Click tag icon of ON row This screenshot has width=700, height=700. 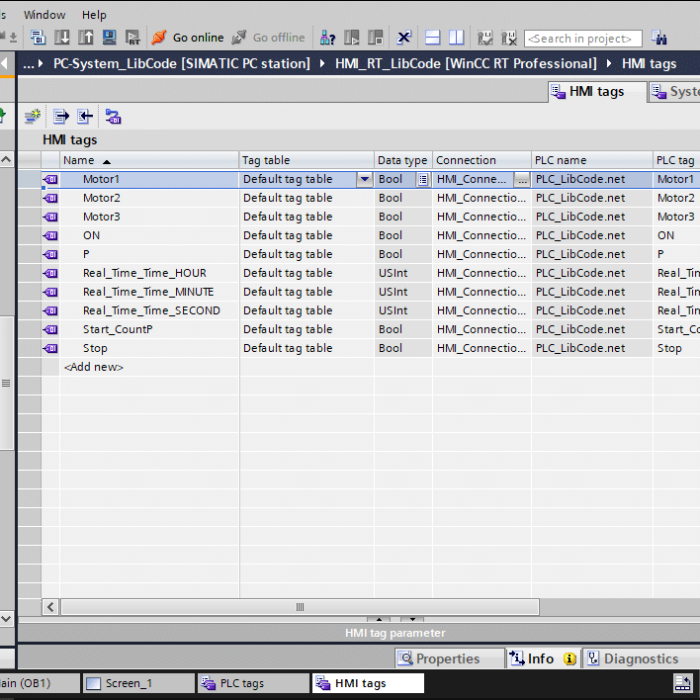50,235
